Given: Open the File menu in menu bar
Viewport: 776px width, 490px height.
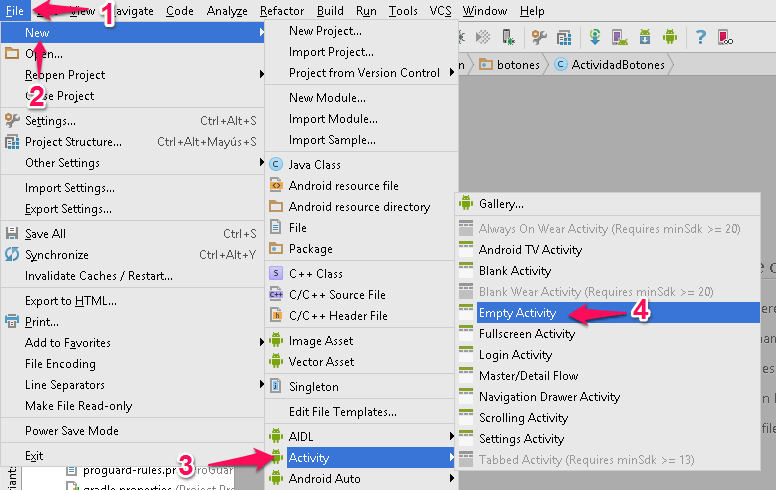Looking at the screenshot, I should (15, 10).
